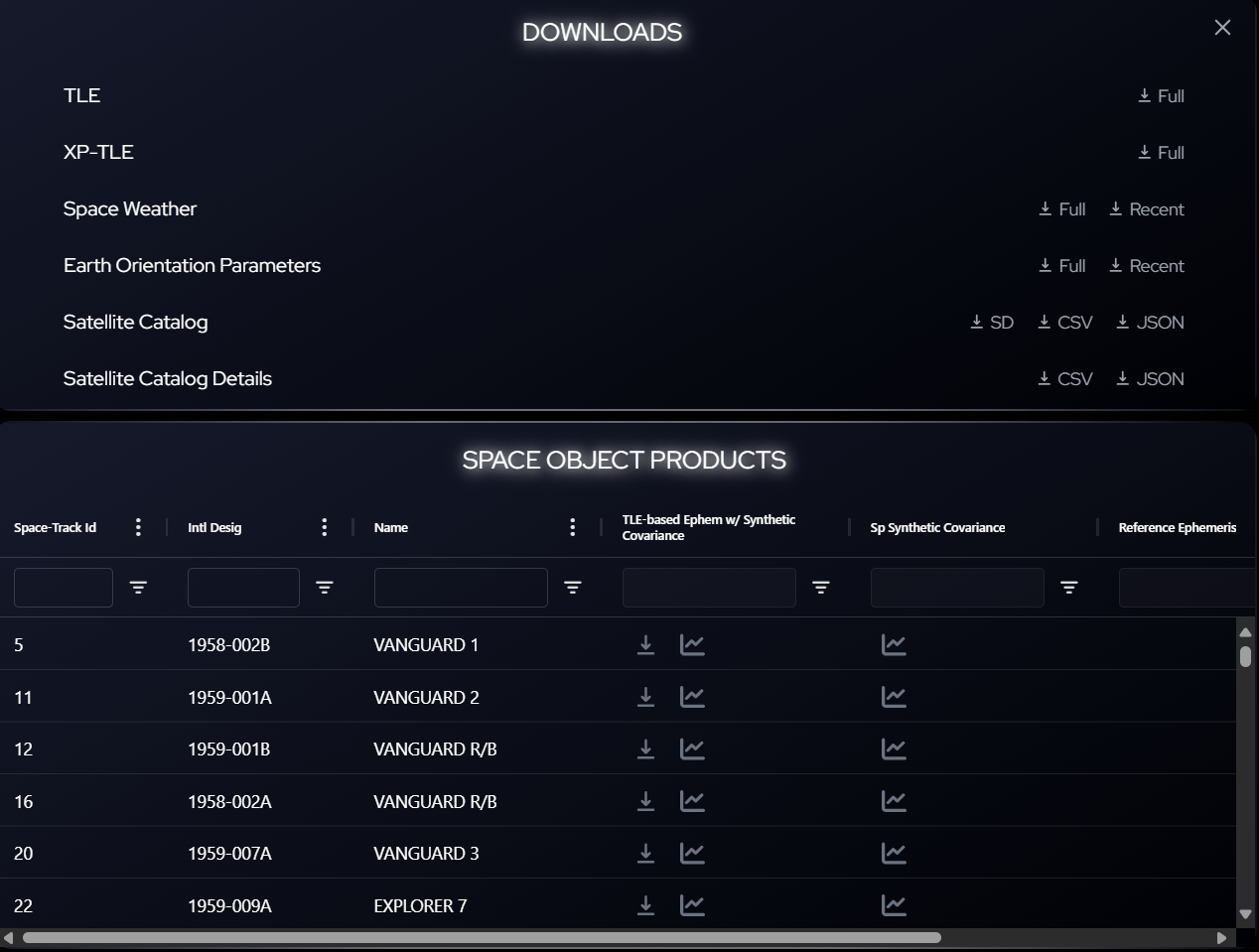
Task: View Sp covariance chart for 1958-002A
Action: (x=894, y=801)
